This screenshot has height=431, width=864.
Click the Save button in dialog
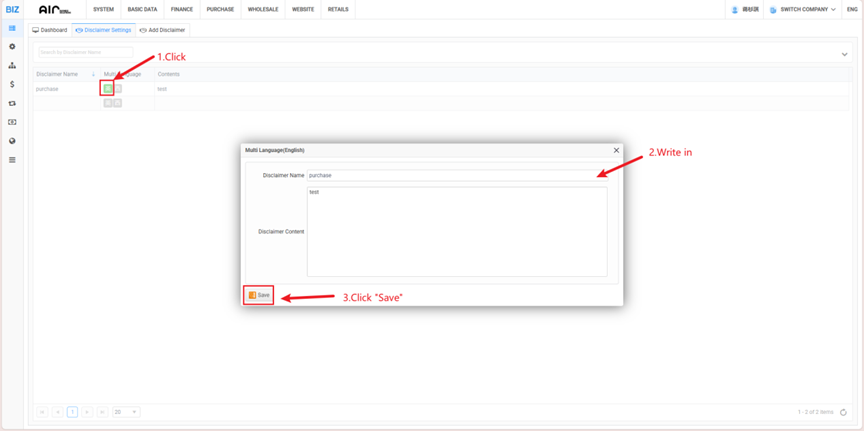coord(259,295)
